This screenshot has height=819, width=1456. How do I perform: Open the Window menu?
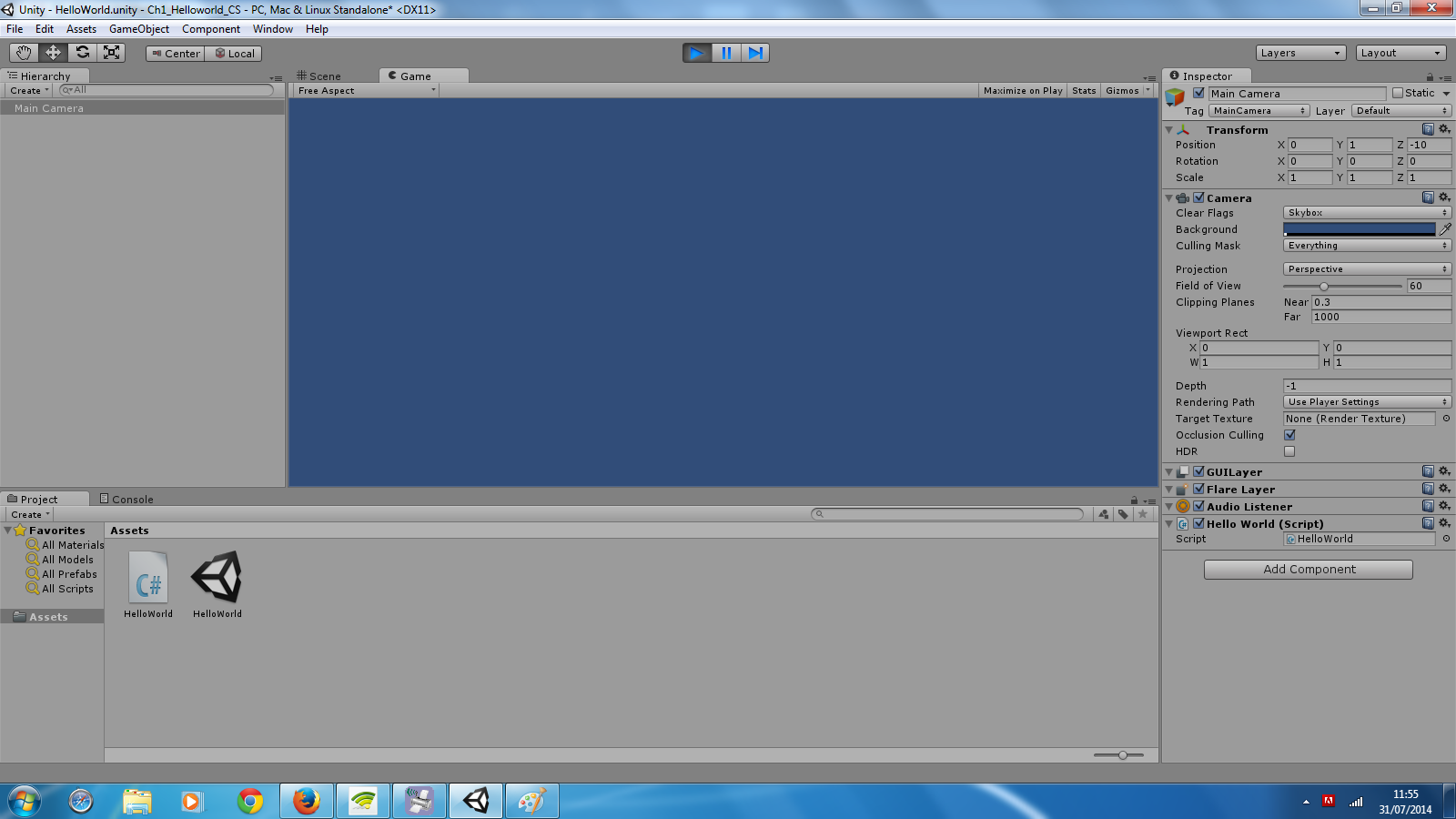[273, 29]
